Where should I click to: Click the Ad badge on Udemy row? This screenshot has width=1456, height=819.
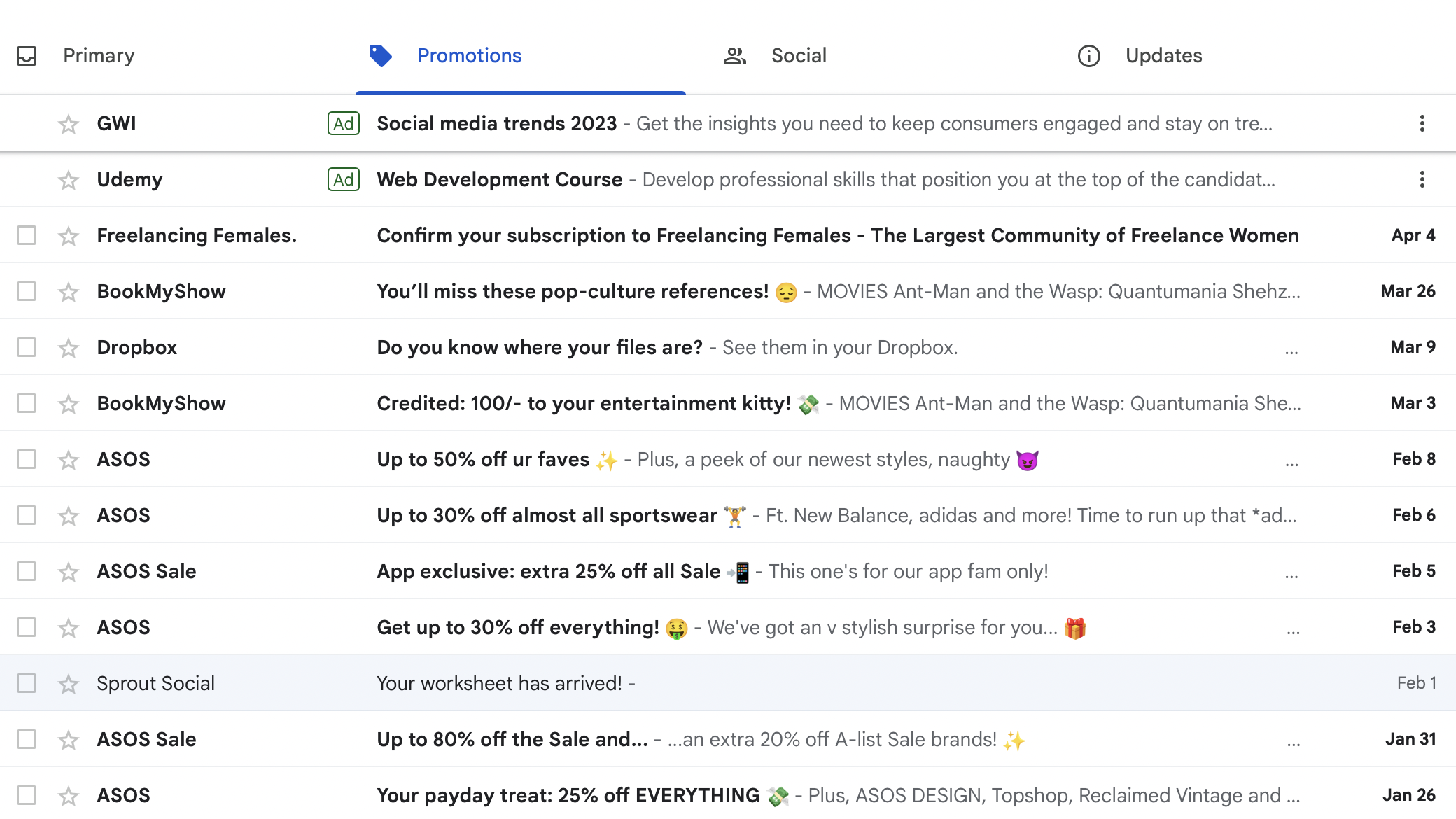click(344, 179)
